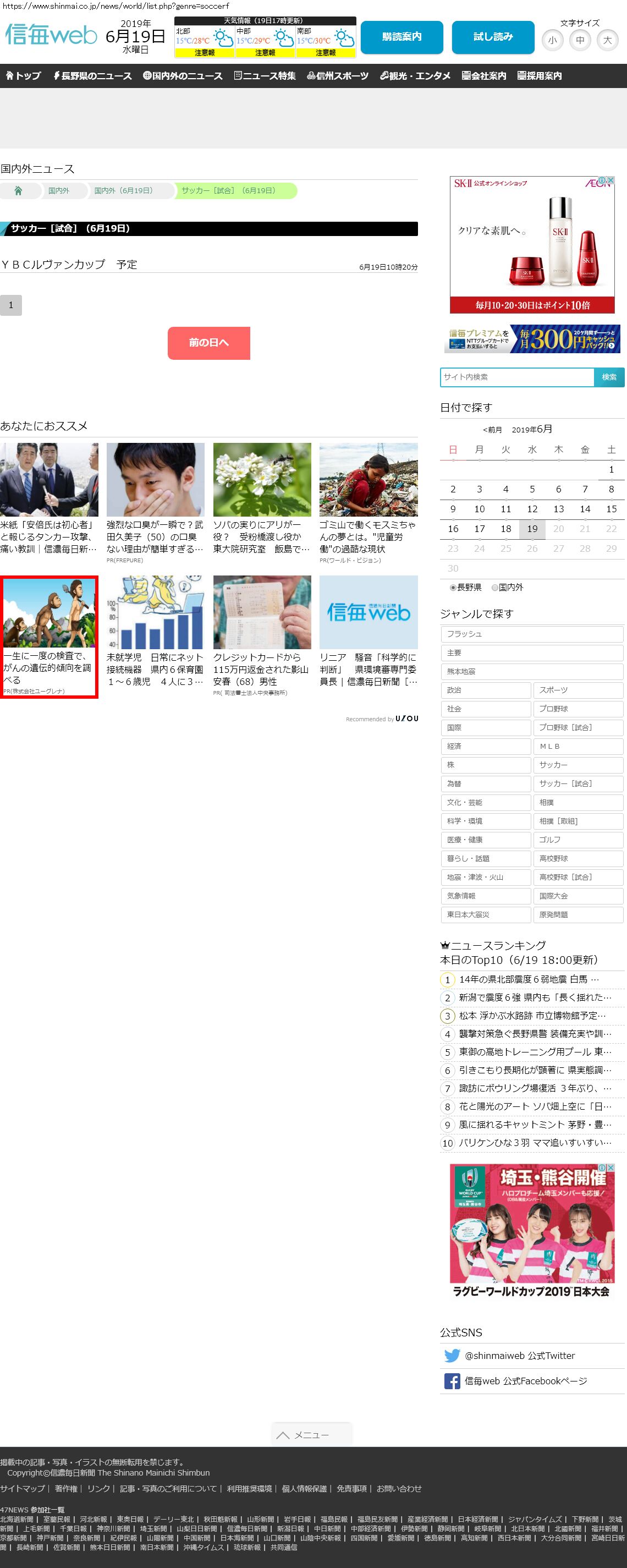
Task: Select calendar date 3
Action: coord(479,490)
